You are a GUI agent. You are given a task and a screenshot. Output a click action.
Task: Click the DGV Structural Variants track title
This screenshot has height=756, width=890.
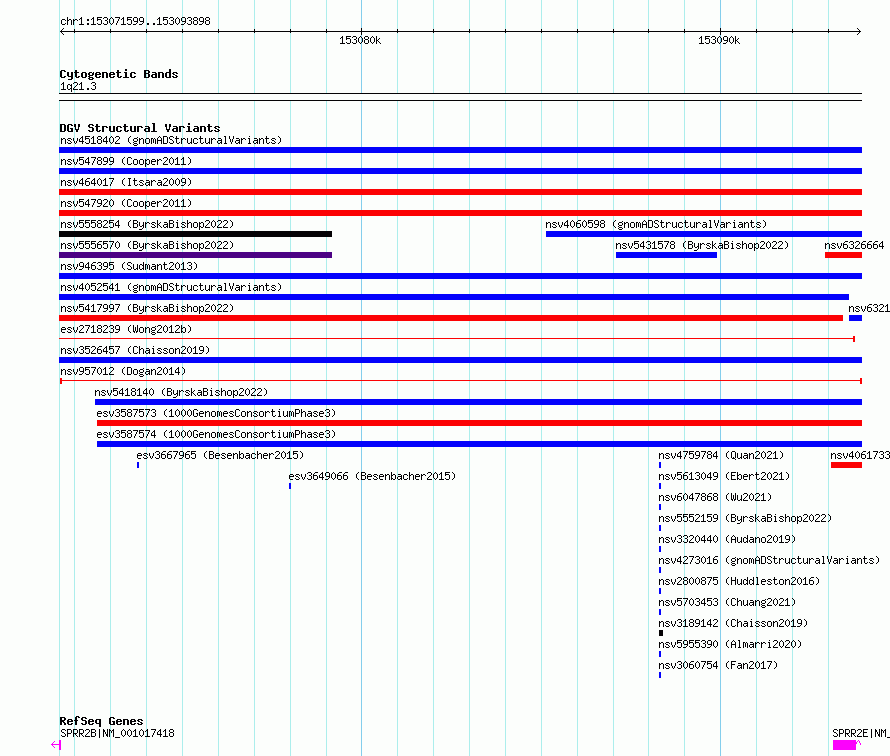(x=140, y=128)
